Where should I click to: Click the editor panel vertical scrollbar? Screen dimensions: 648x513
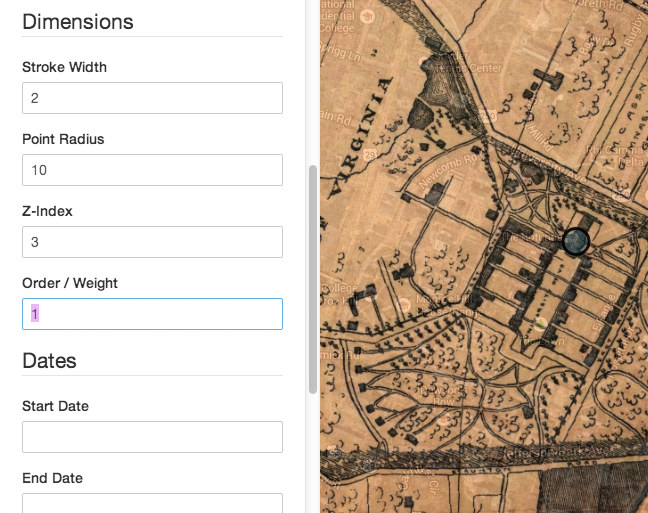coord(312,280)
